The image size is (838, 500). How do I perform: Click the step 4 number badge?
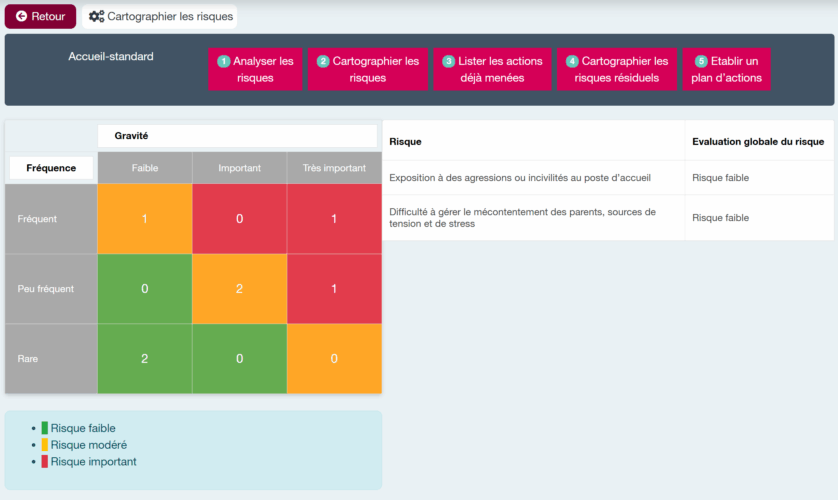click(x=572, y=62)
